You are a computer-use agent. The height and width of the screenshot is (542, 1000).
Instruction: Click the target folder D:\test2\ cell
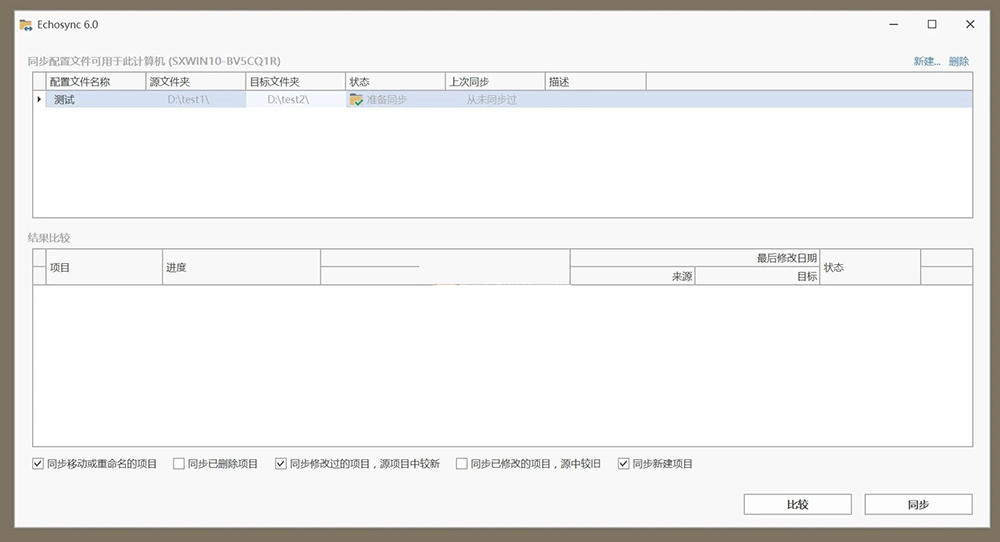[295, 100]
